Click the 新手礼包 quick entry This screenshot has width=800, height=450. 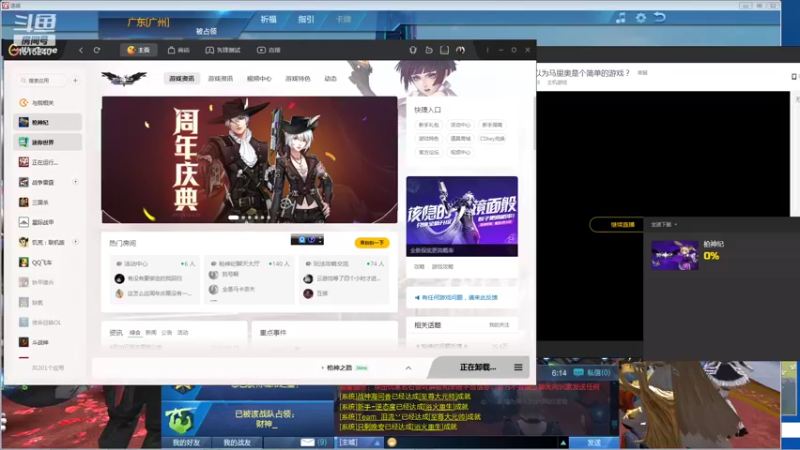pyautogui.click(x=429, y=125)
